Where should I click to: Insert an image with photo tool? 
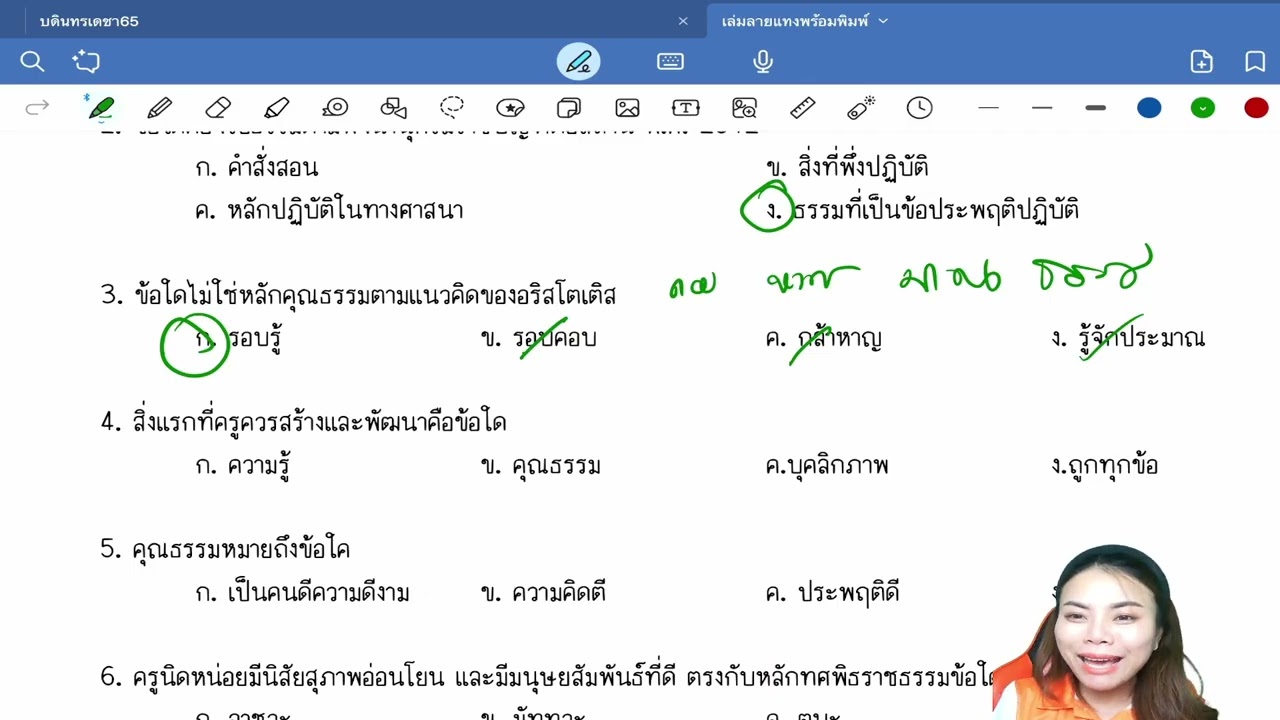click(x=627, y=108)
